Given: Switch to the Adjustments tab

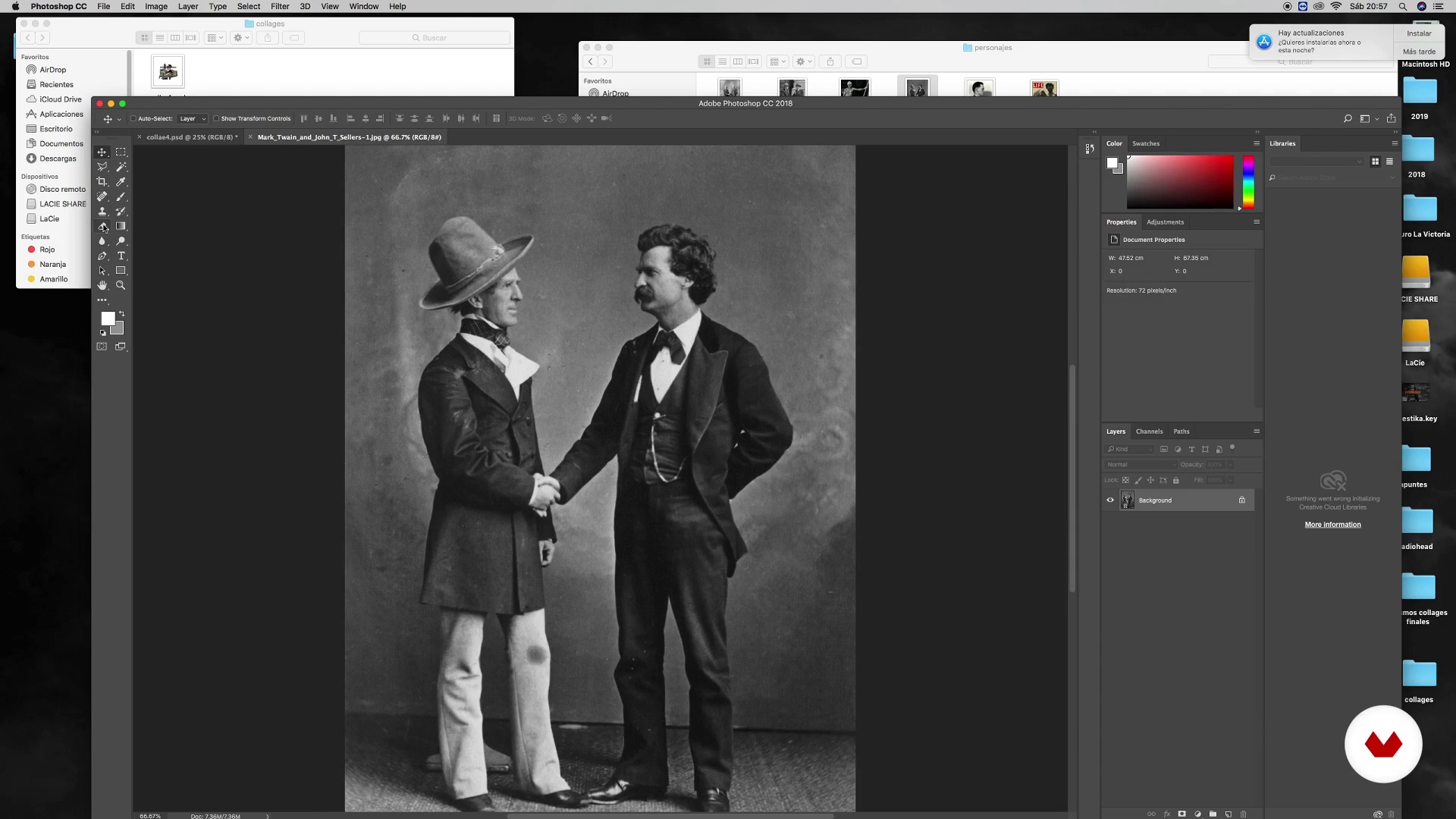Looking at the screenshot, I should click(x=1165, y=222).
